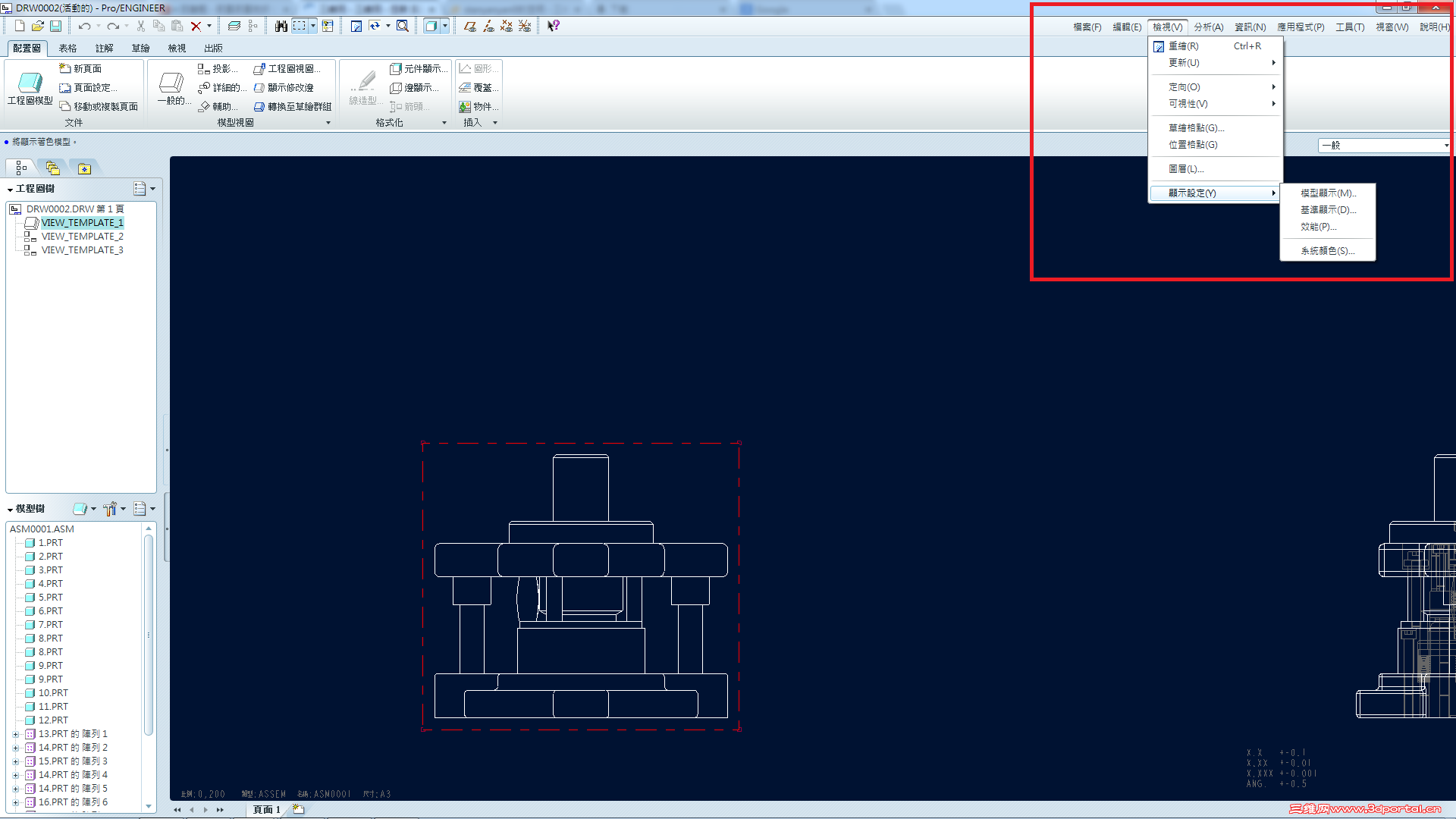Toggle datum axis display icon
The height and width of the screenshot is (819, 1456).
[488, 26]
